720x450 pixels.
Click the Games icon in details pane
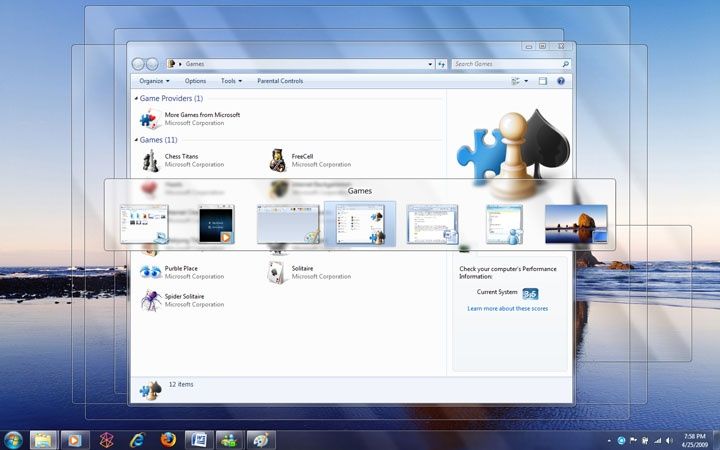point(150,390)
